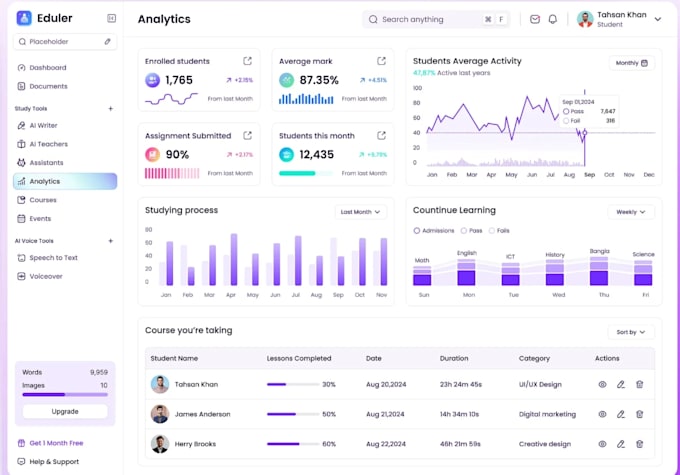Click the words usage progress bar

(x=65, y=395)
